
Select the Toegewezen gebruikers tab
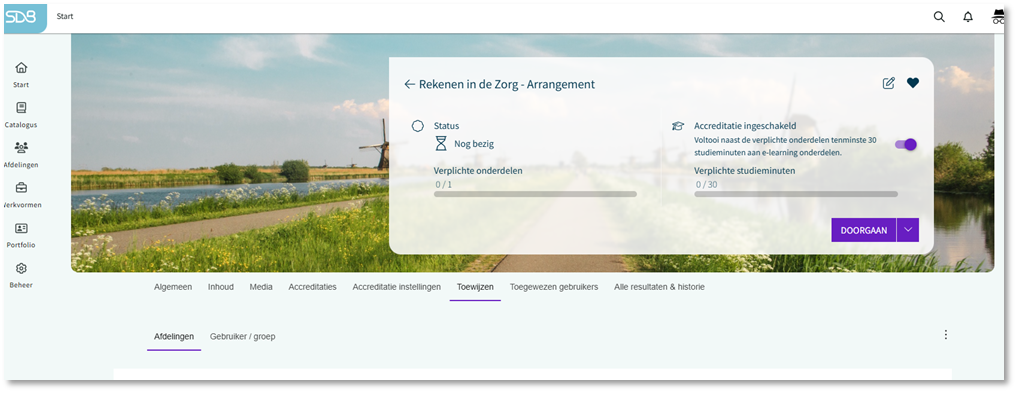coord(553,287)
